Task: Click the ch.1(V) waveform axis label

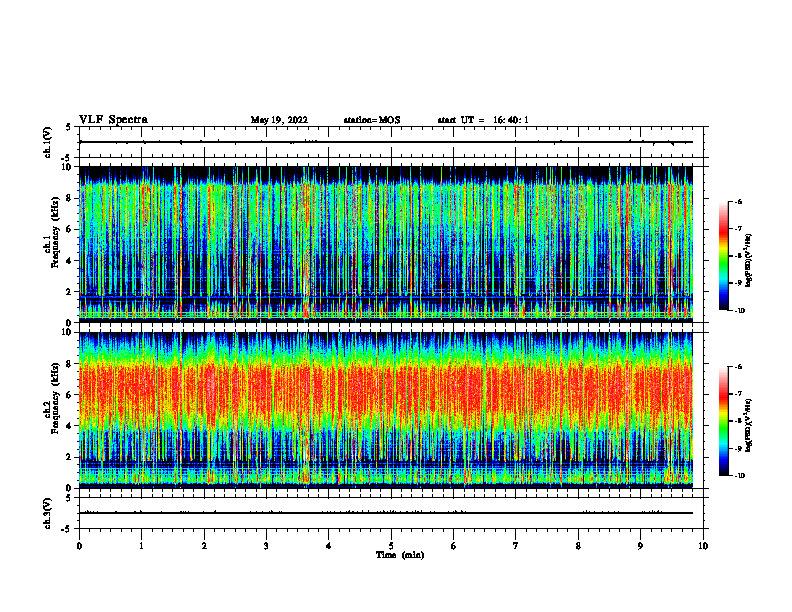Action: coord(48,142)
